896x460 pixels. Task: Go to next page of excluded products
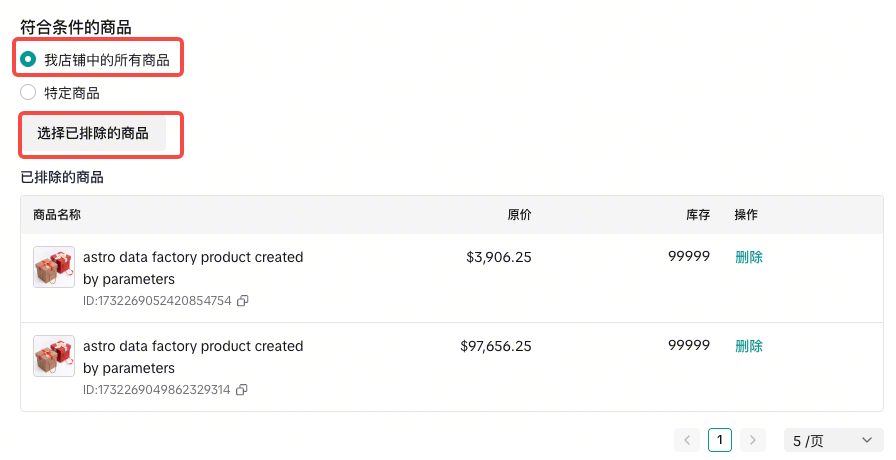(753, 440)
